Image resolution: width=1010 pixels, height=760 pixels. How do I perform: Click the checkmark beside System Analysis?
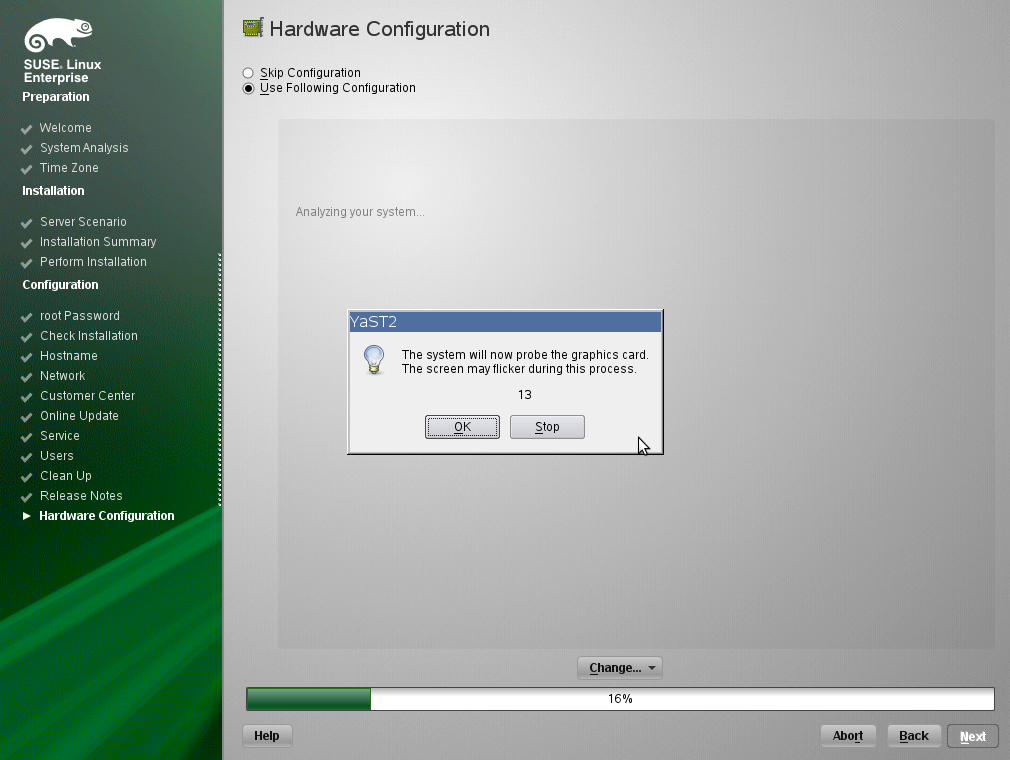click(26, 149)
